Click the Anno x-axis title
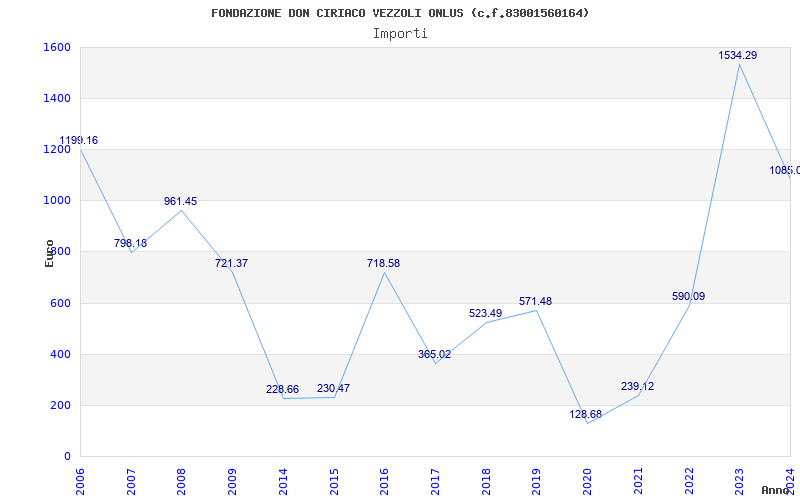The height and width of the screenshot is (500, 800). coord(776,490)
